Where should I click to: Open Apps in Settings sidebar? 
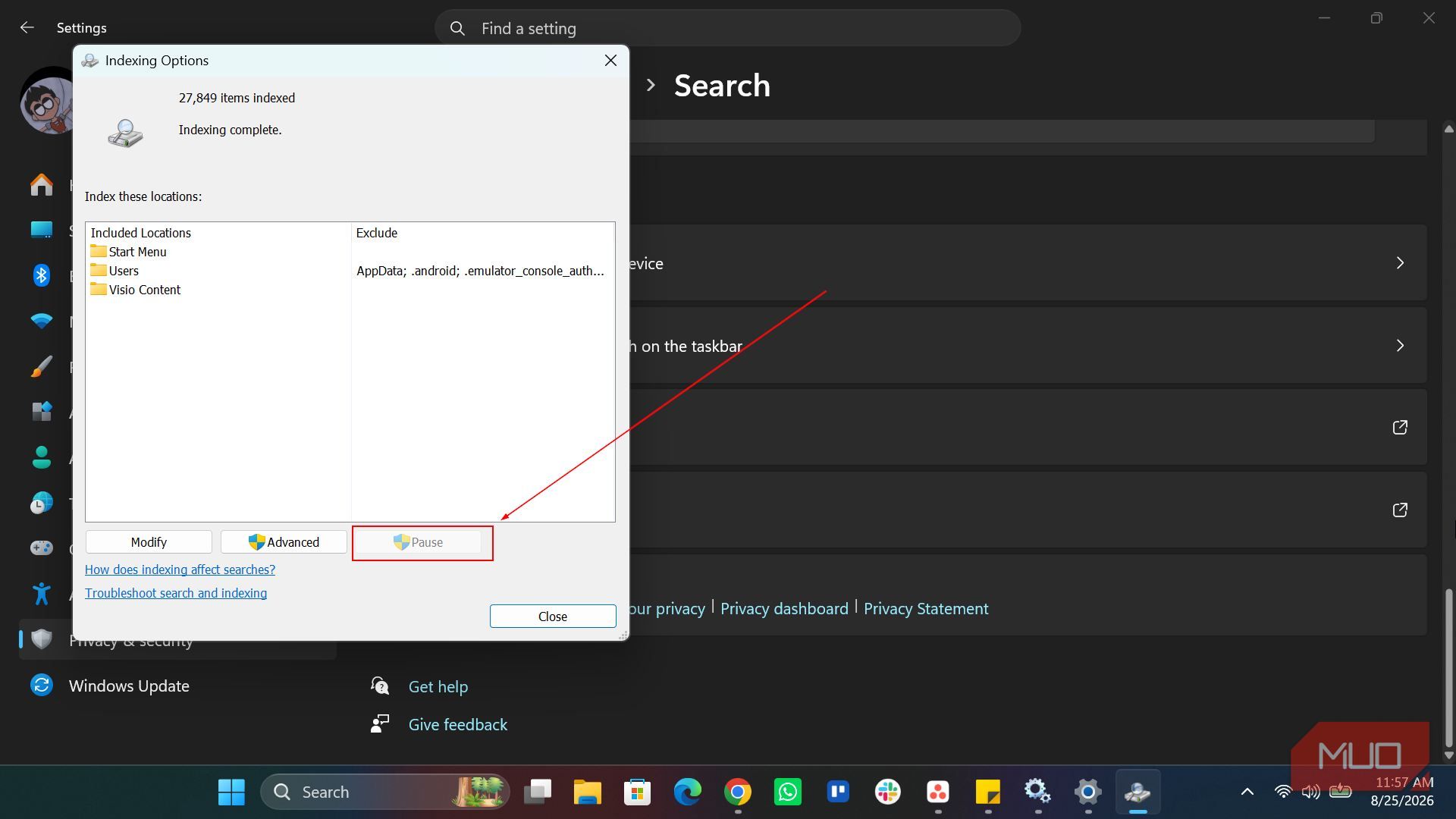pos(42,412)
